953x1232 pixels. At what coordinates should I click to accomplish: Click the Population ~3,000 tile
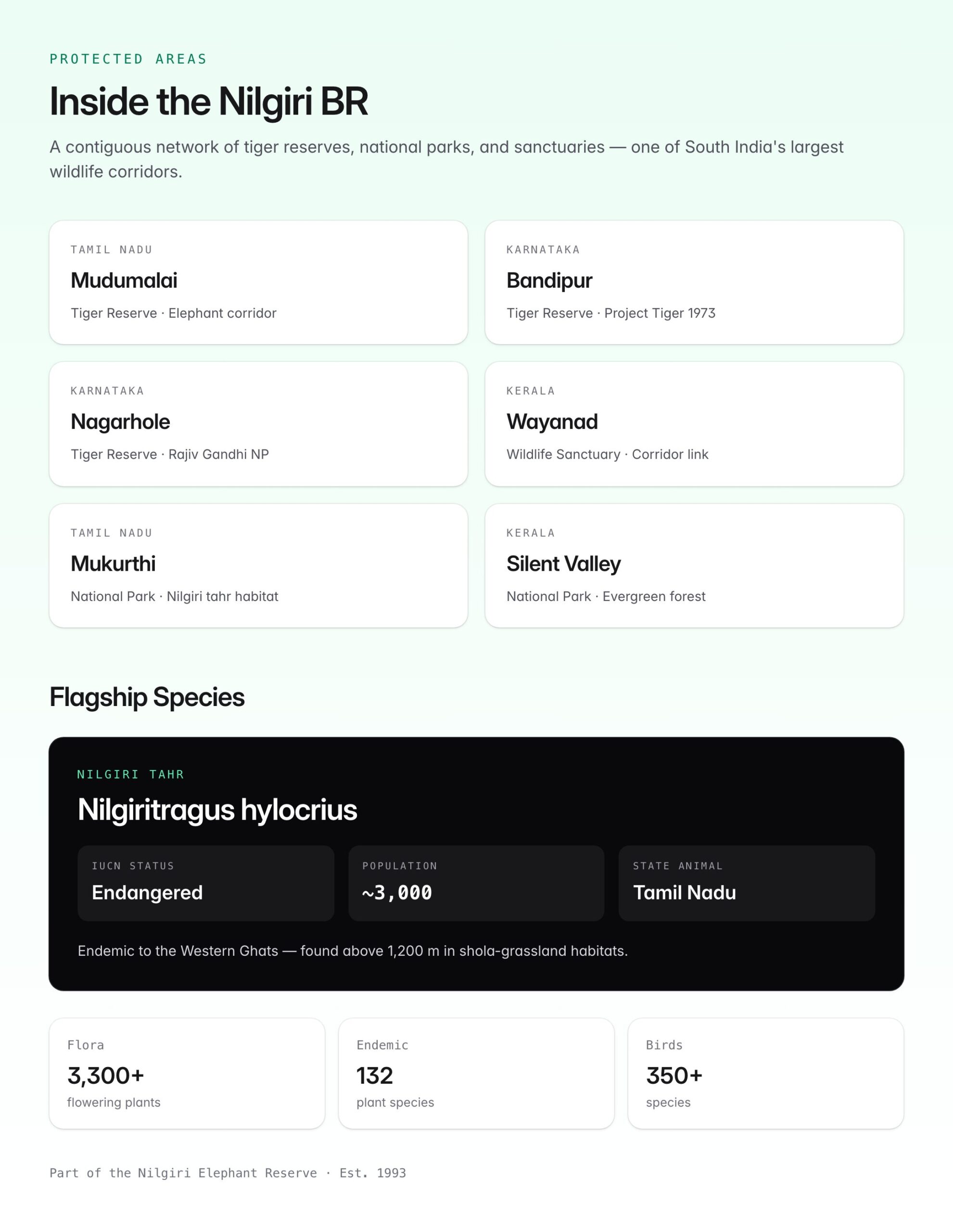[476, 883]
